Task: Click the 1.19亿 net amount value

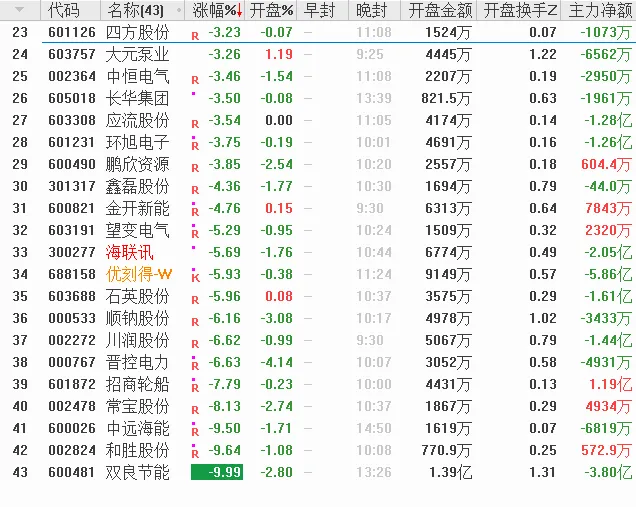Action: coord(610,384)
